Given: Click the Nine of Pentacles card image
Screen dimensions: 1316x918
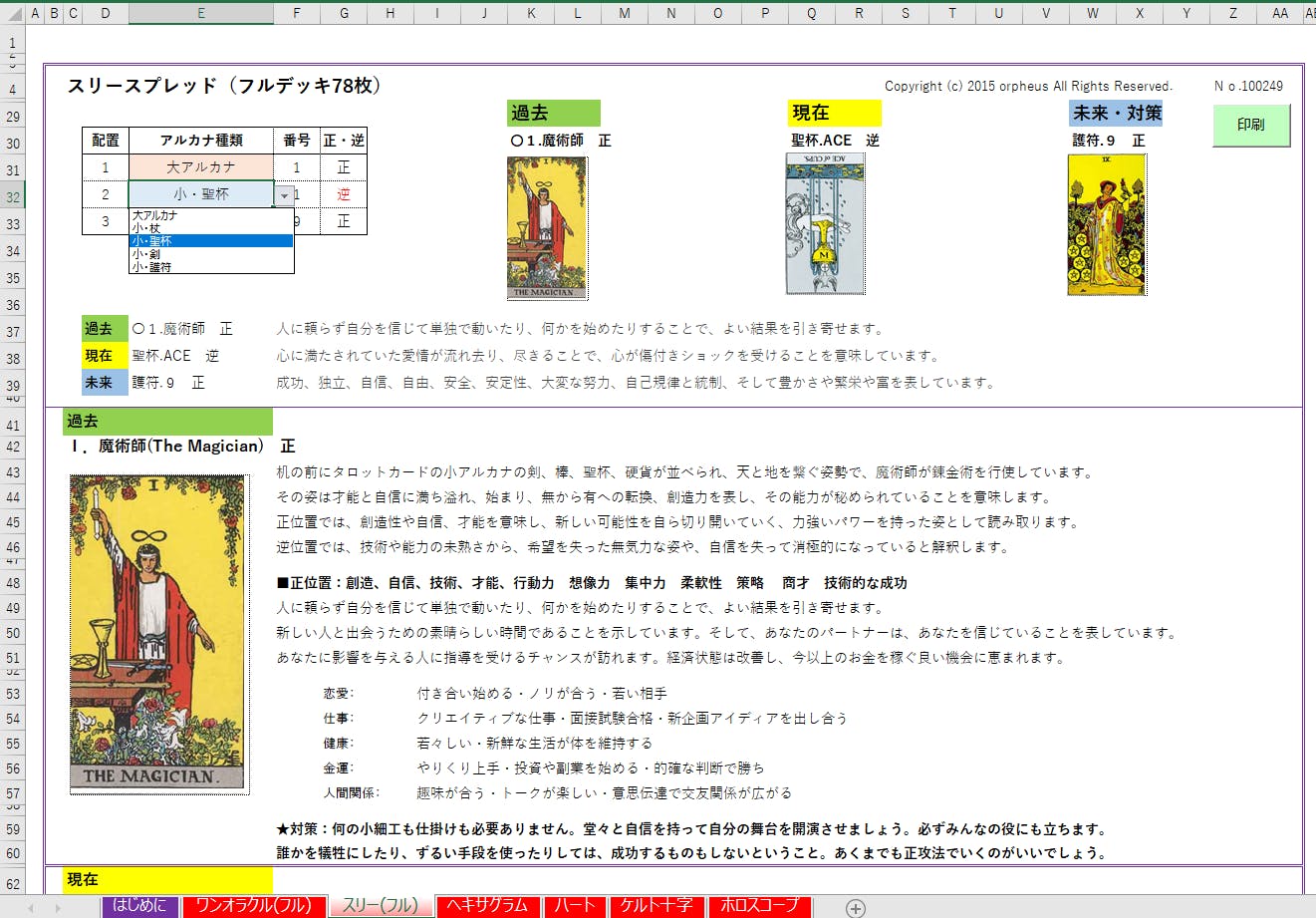Looking at the screenshot, I should [x=1107, y=225].
